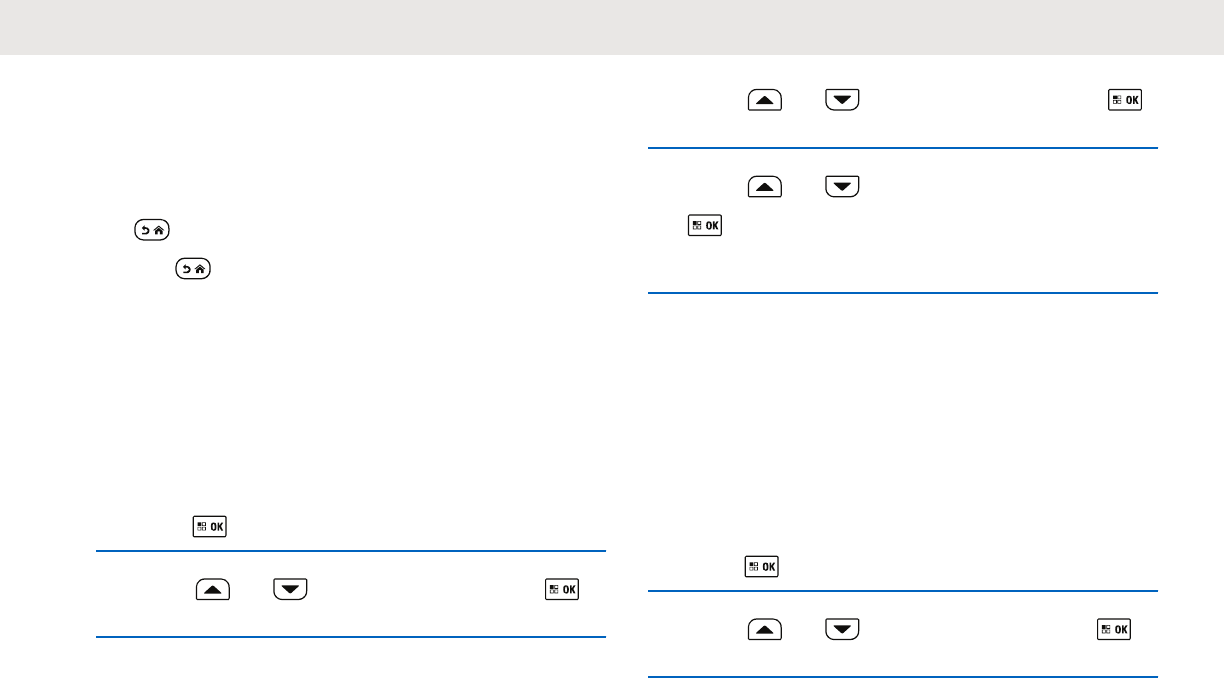This screenshot has height=678, width=1224.
Task: Click the blue divider under the top-right step
Action: (x=903, y=149)
